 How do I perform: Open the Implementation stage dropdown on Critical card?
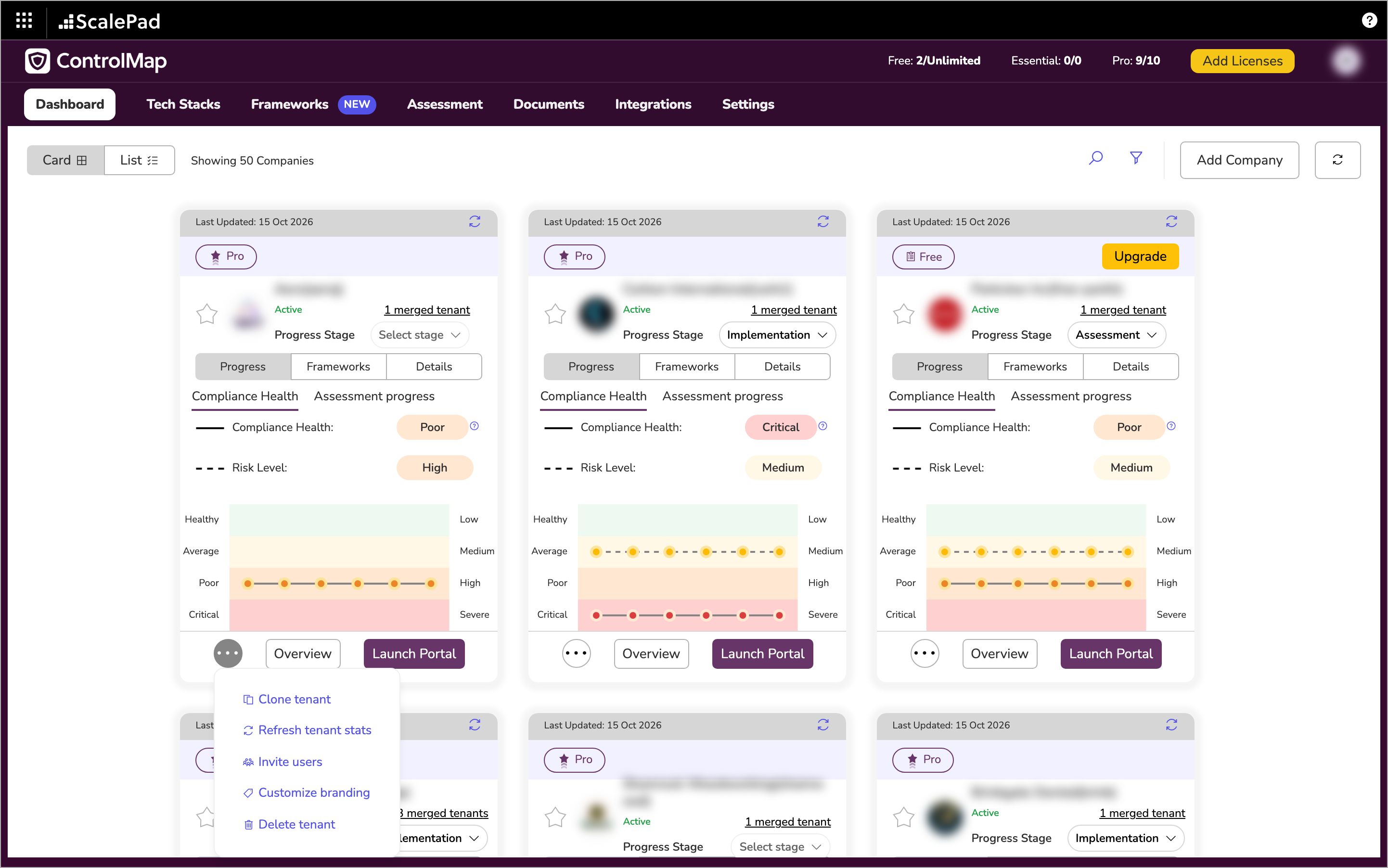tap(777, 335)
